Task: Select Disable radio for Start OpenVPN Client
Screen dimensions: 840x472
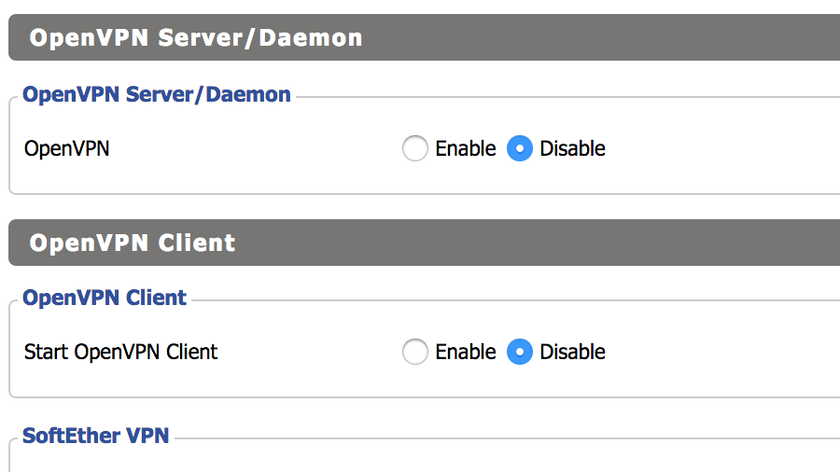Action: tap(519, 352)
